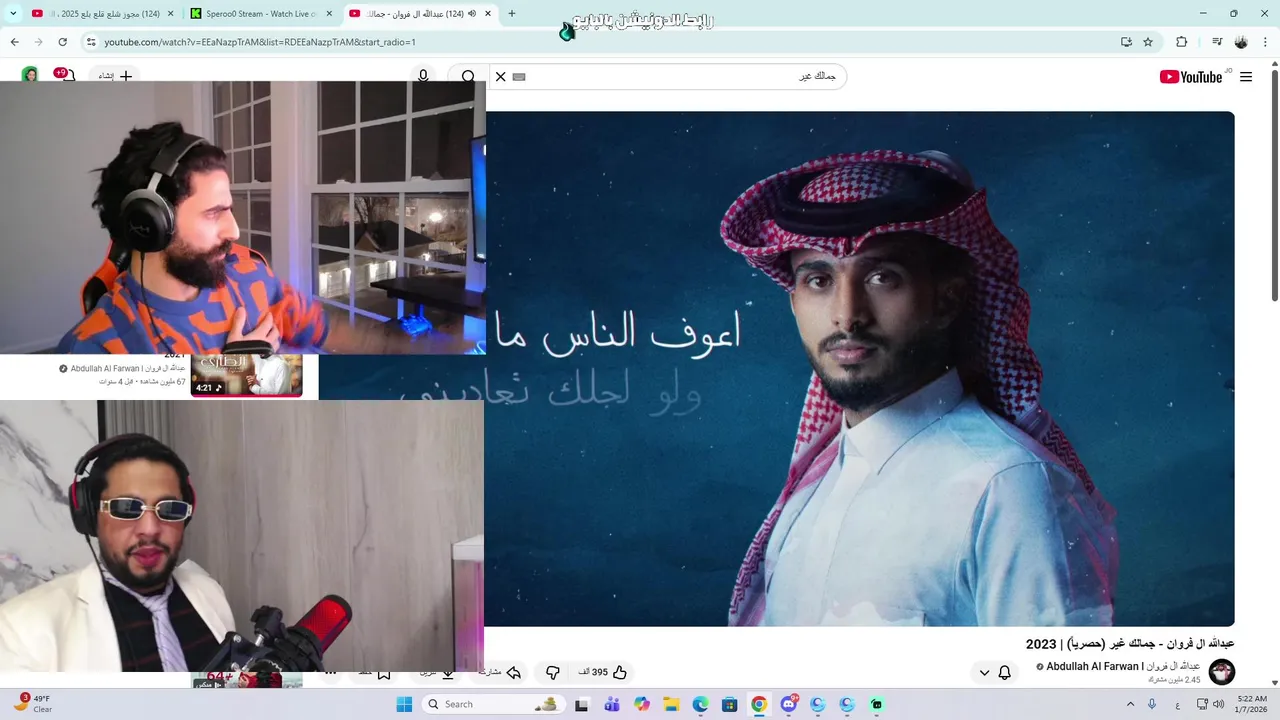Open Task View from the taskbar
This screenshot has height=720, width=1280.
(x=582, y=704)
